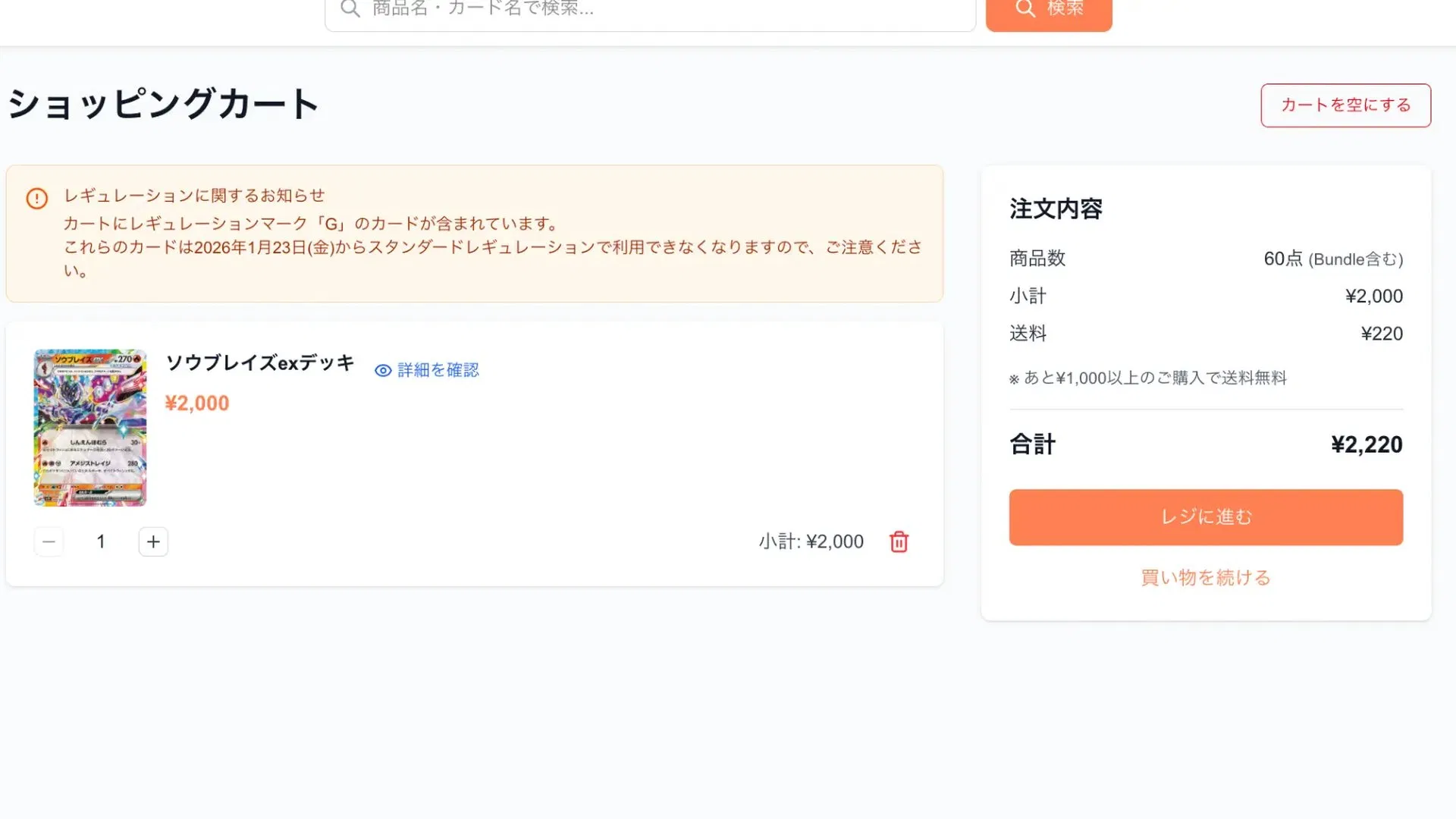Click the quantity value showing 1

[x=101, y=541]
